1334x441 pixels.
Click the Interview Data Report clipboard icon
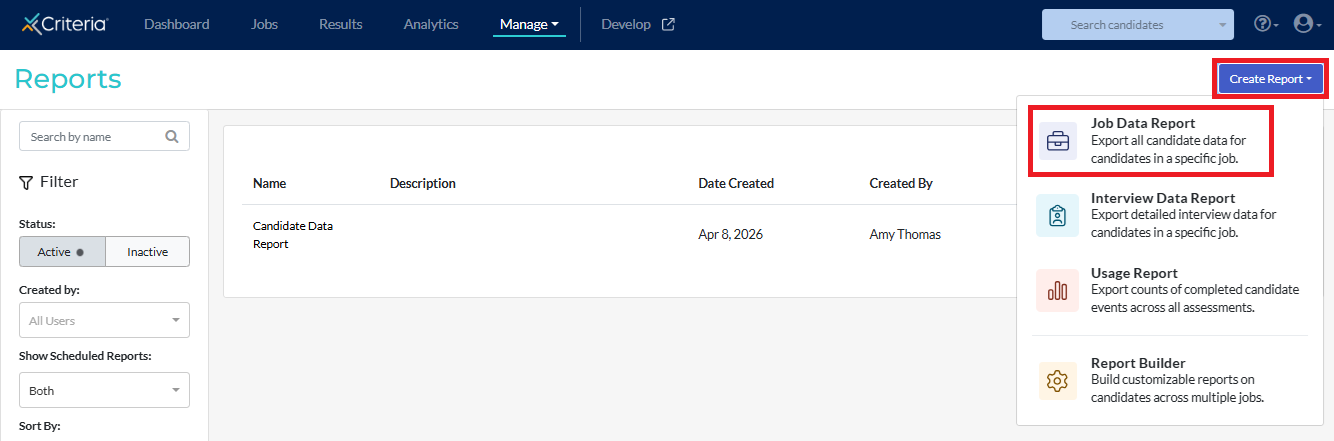pos(1057,216)
